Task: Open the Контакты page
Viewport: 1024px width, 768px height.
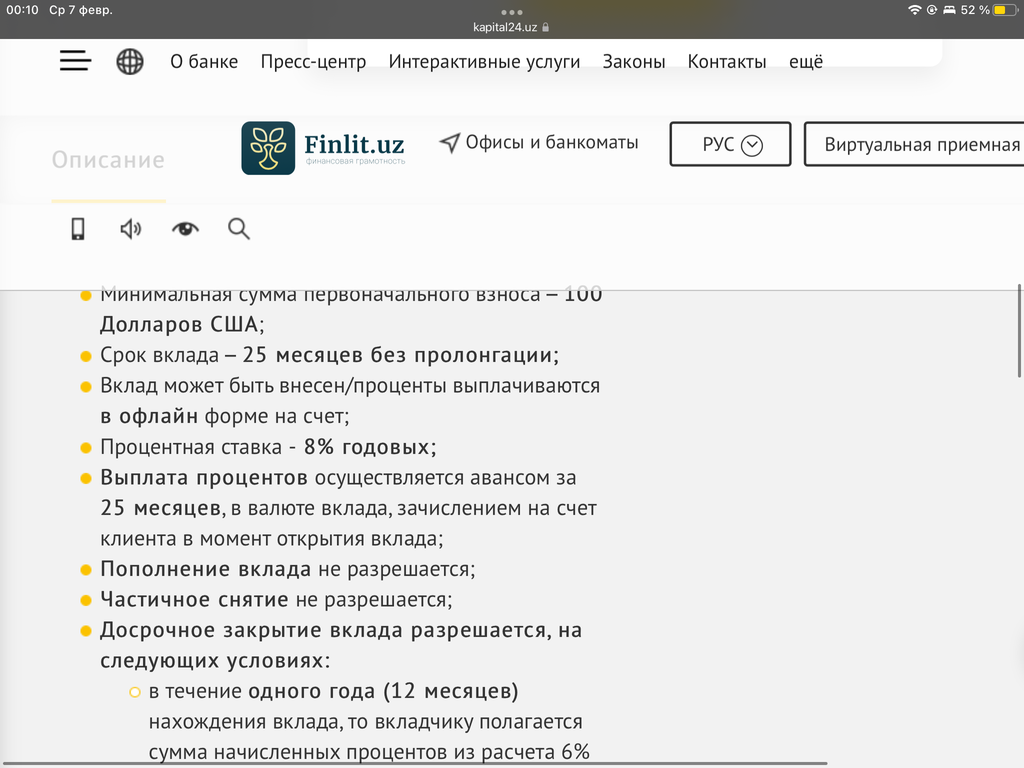Action: click(x=727, y=62)
